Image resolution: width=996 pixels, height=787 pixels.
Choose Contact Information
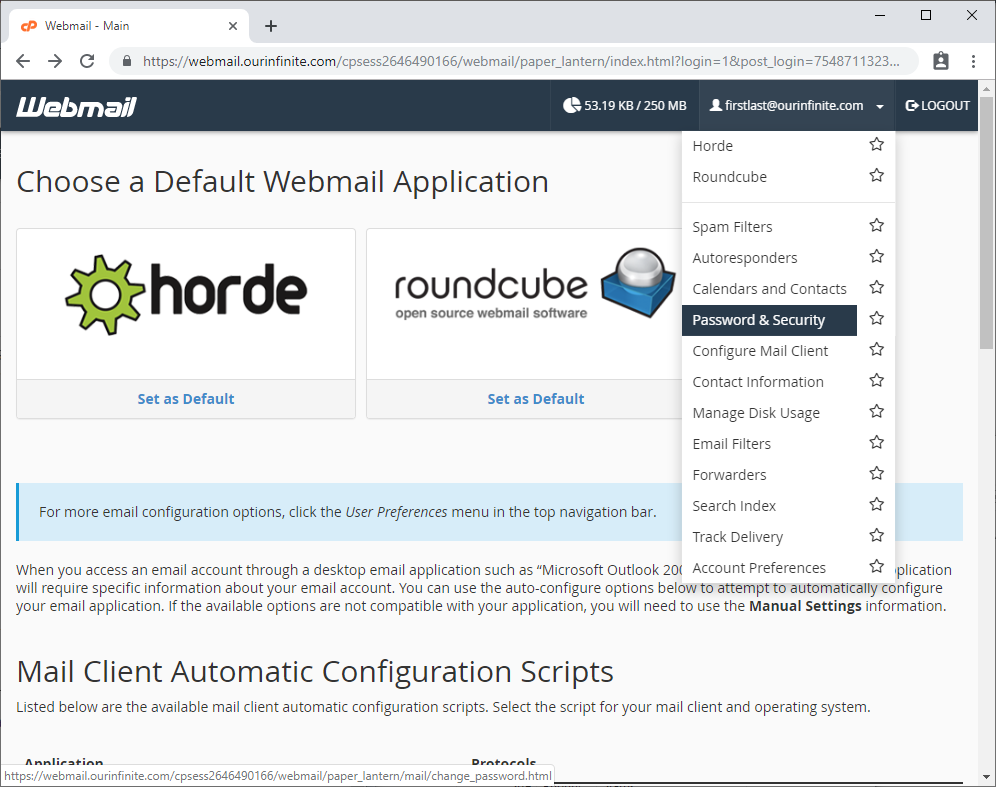(x=758, y=382)
